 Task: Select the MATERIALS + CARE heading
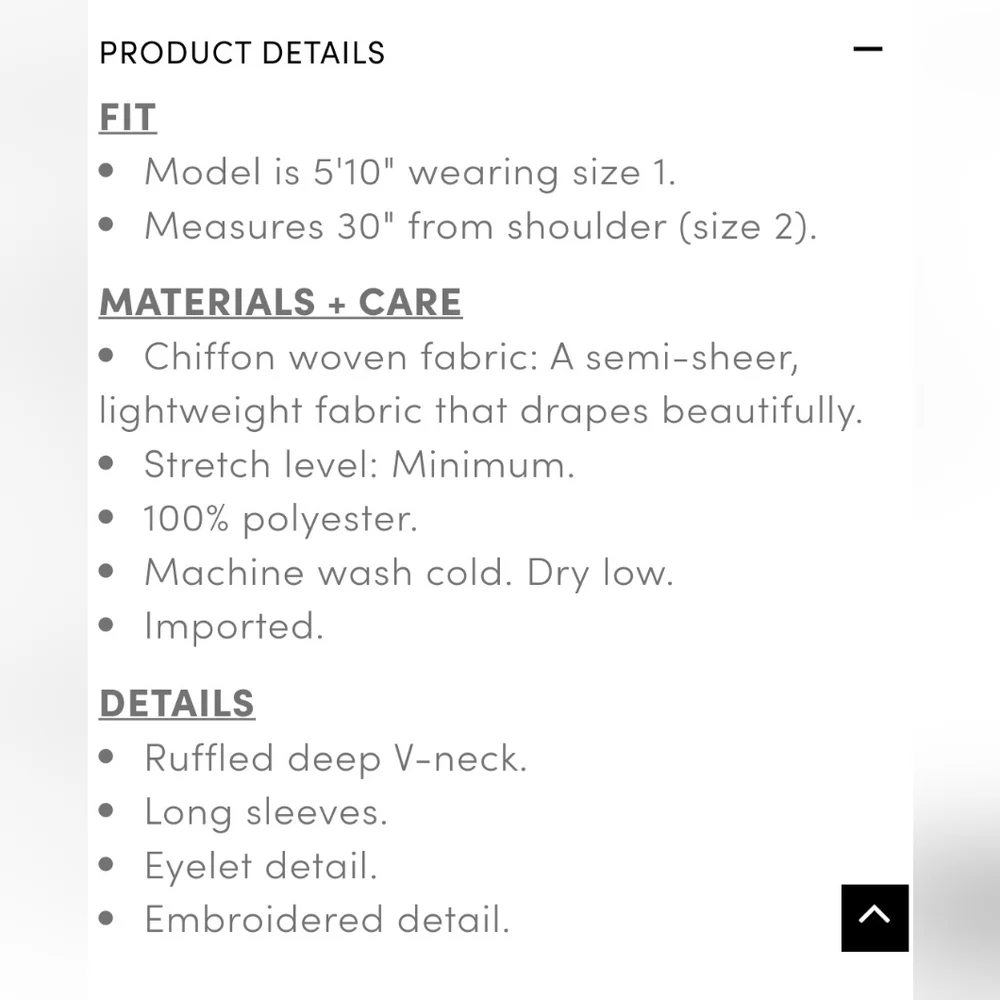coord(280,302)
